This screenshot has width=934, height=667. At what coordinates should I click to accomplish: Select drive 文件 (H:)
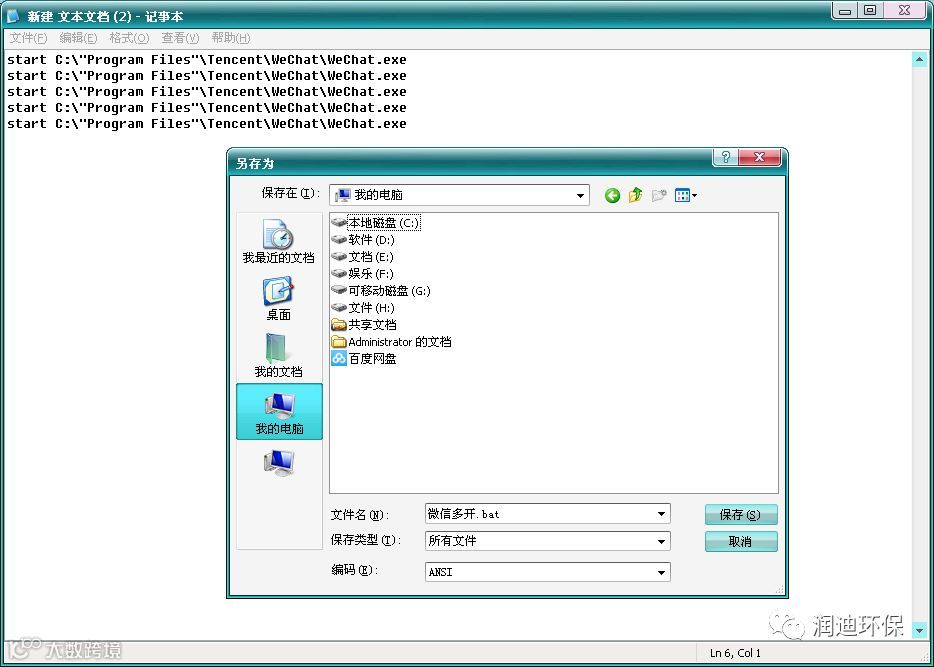[363, 308]
